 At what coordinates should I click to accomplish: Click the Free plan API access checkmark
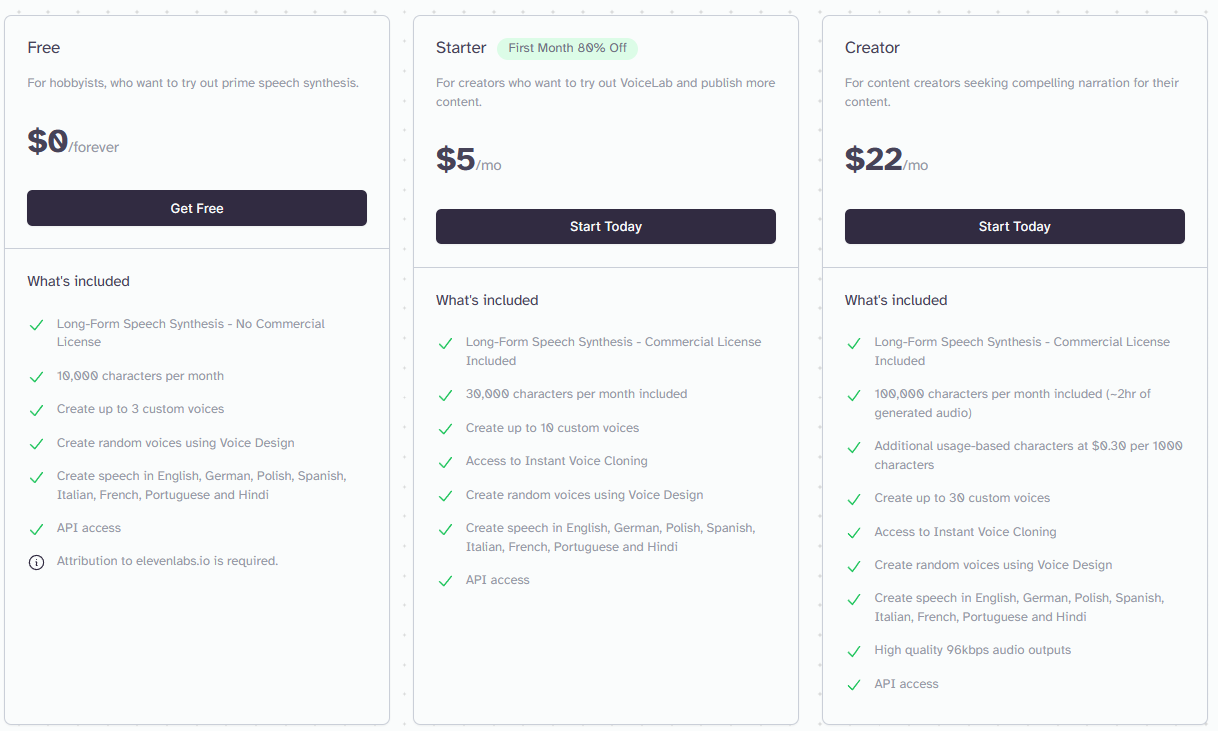click(x=37, y=529)
